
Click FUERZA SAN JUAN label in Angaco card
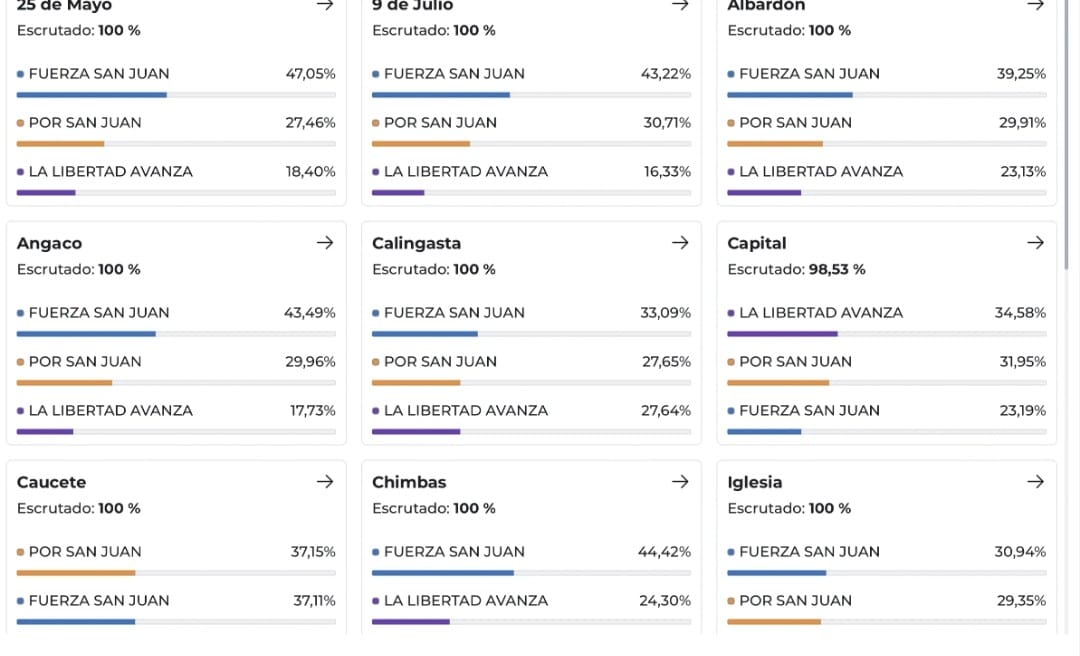click(99, 313)
